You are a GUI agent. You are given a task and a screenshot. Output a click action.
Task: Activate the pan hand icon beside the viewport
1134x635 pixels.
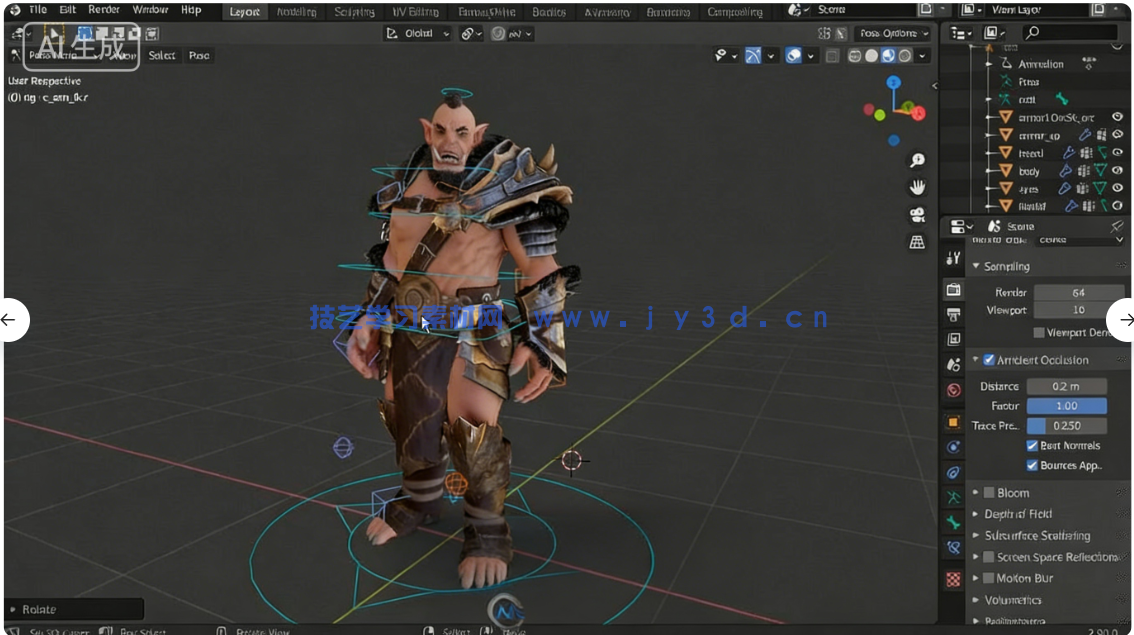(917, 187)
